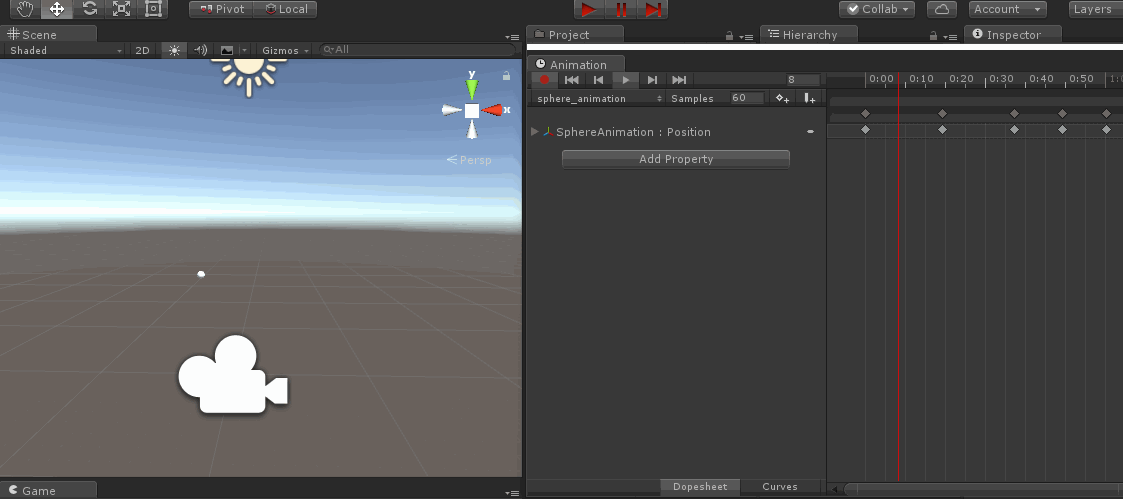Go to last animation frame

(x=679, y=80)
